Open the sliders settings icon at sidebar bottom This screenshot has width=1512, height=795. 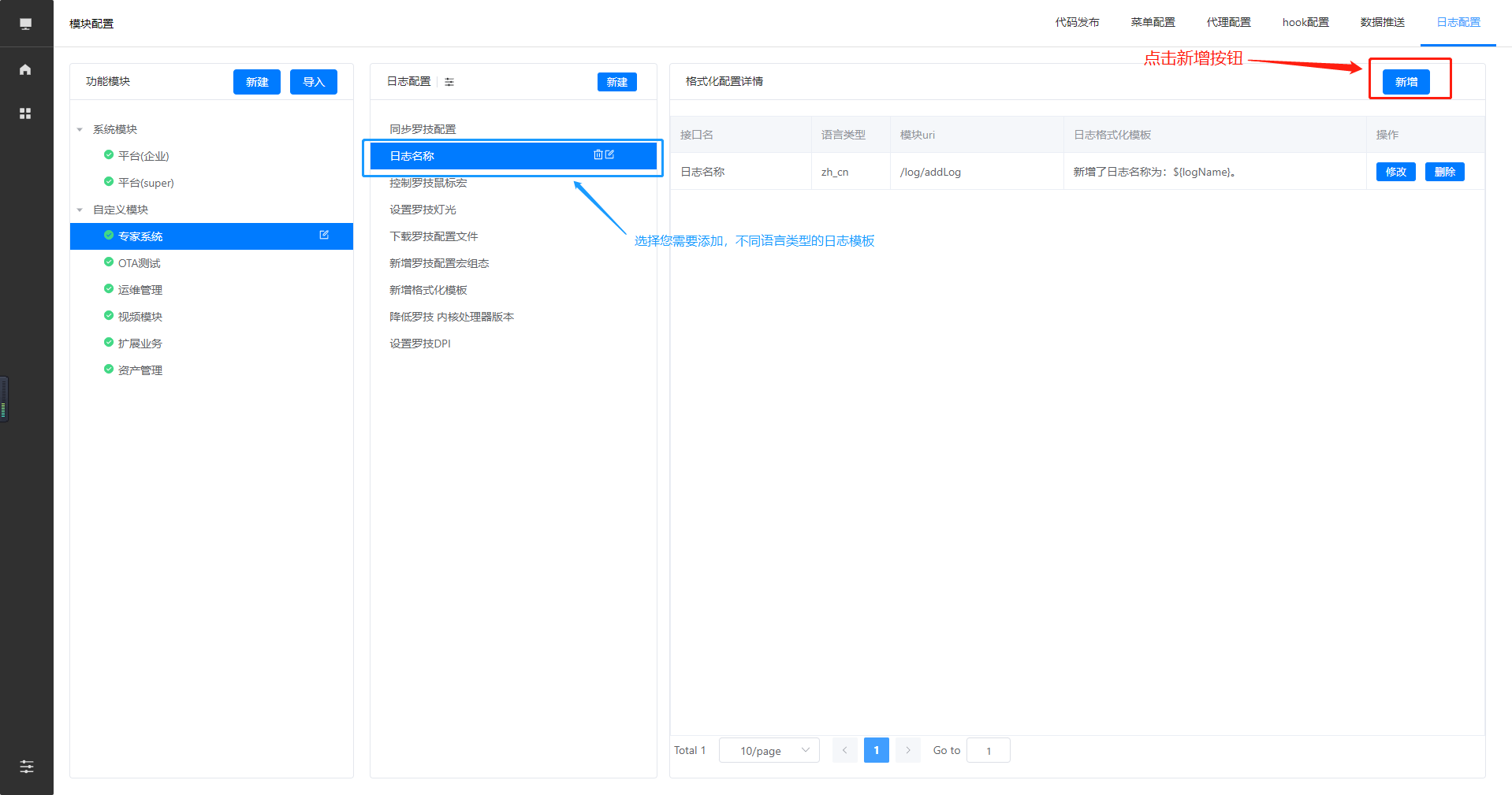click(26, 767)
